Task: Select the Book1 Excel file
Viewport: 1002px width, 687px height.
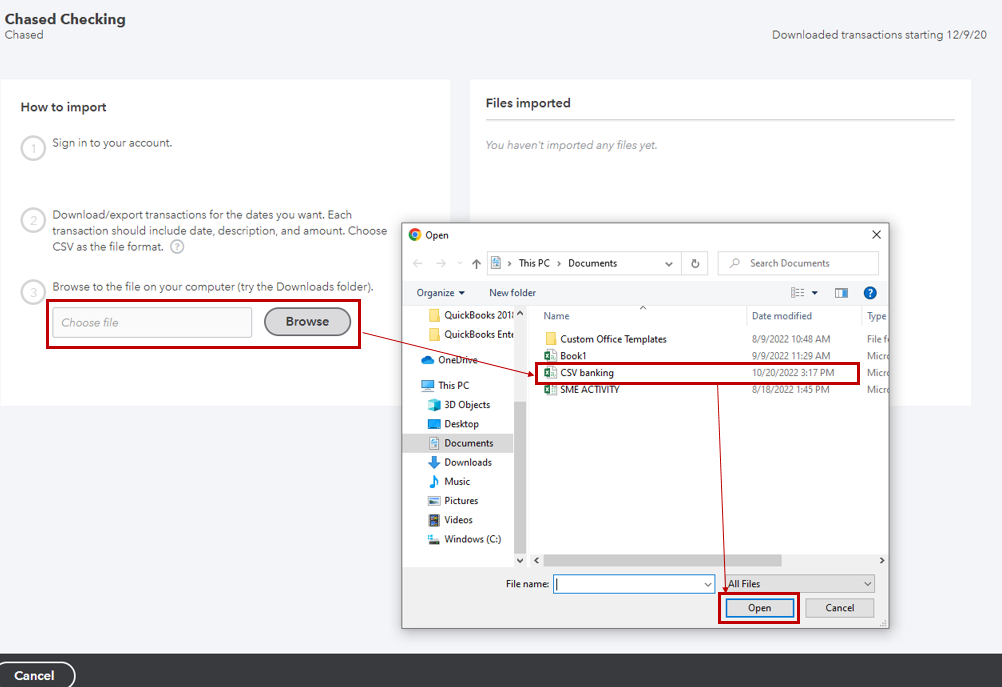Action: click(x=573, y=355)
